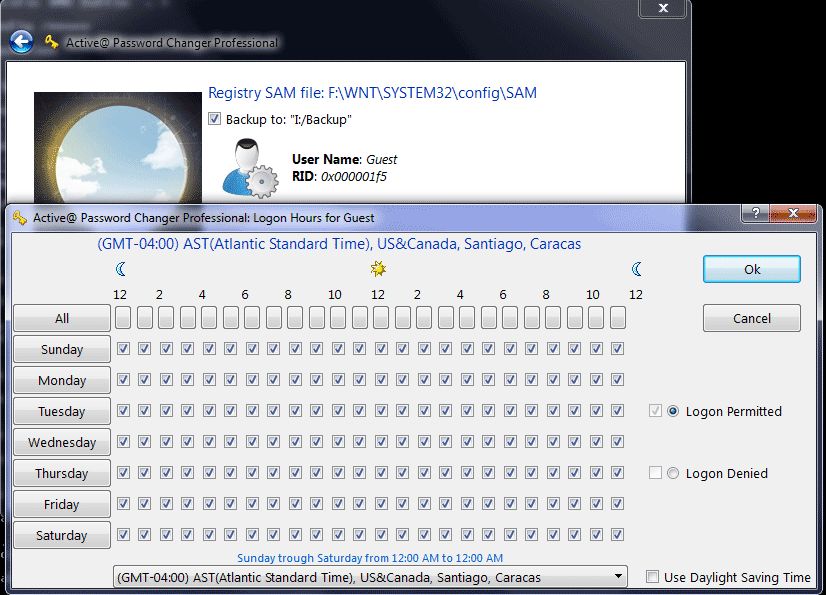Toggle Saturday's 11 PM hour checkbox

pos(617,534)
